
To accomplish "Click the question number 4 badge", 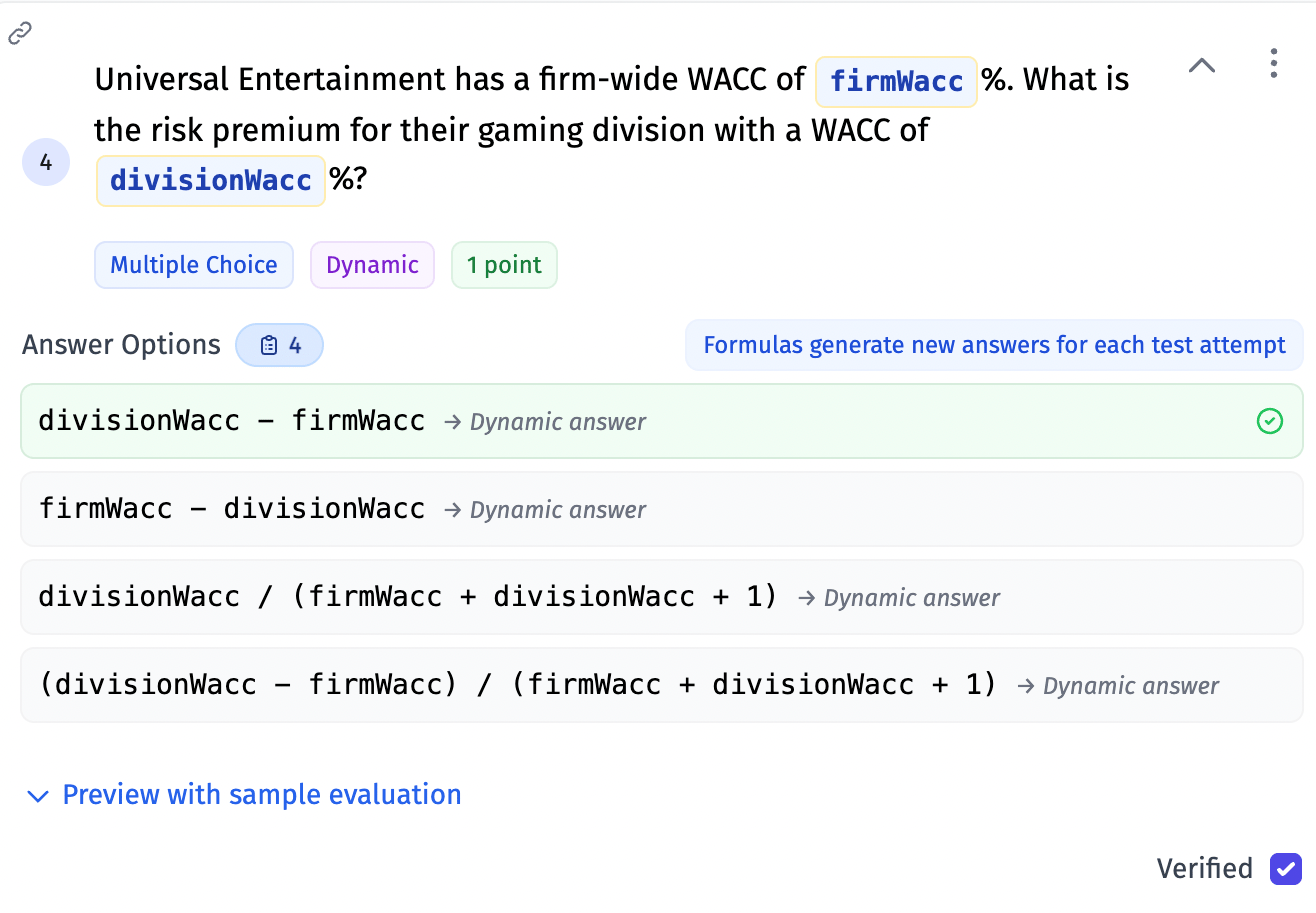I will point(46,162).
